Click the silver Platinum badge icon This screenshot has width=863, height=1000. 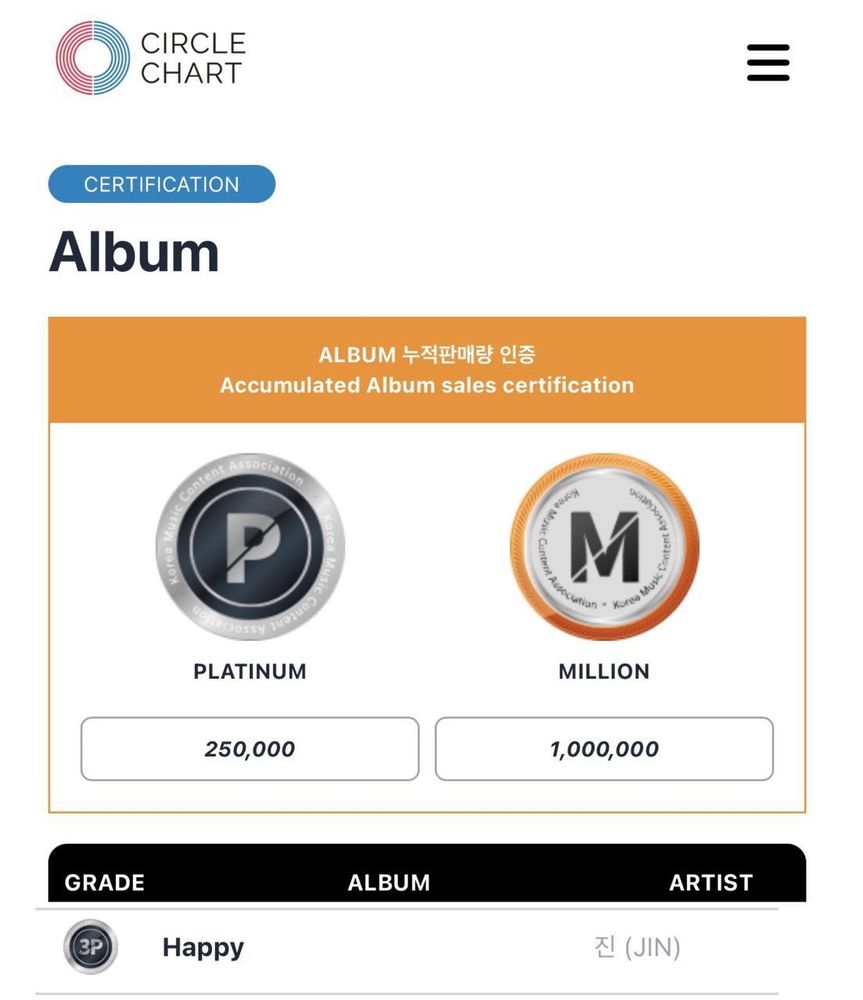coord(250,547)
